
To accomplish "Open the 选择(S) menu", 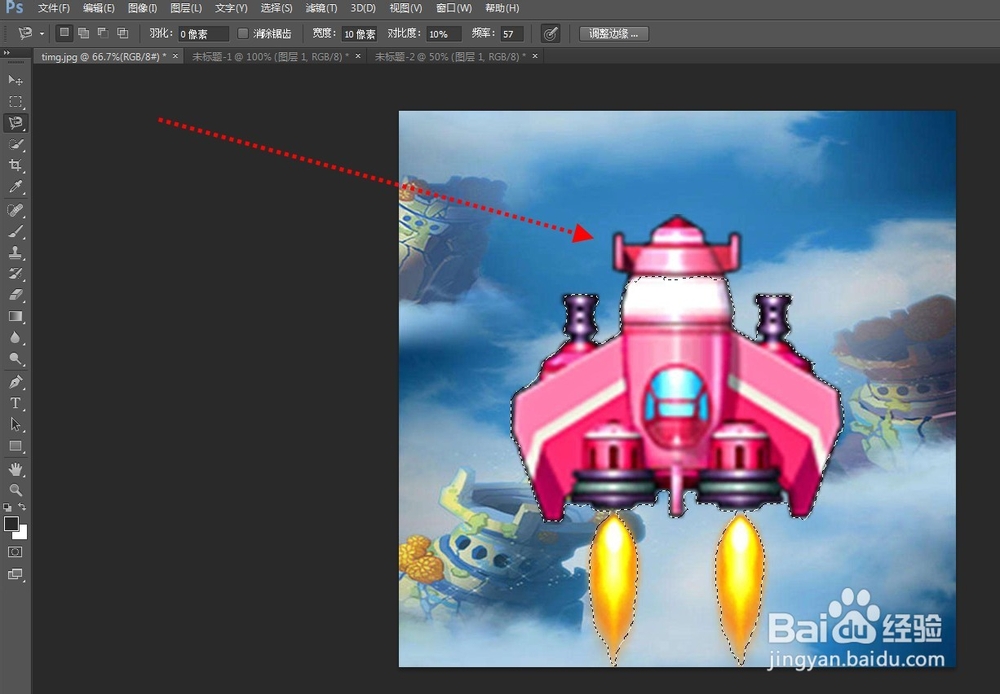I will (x=276, y=8).
